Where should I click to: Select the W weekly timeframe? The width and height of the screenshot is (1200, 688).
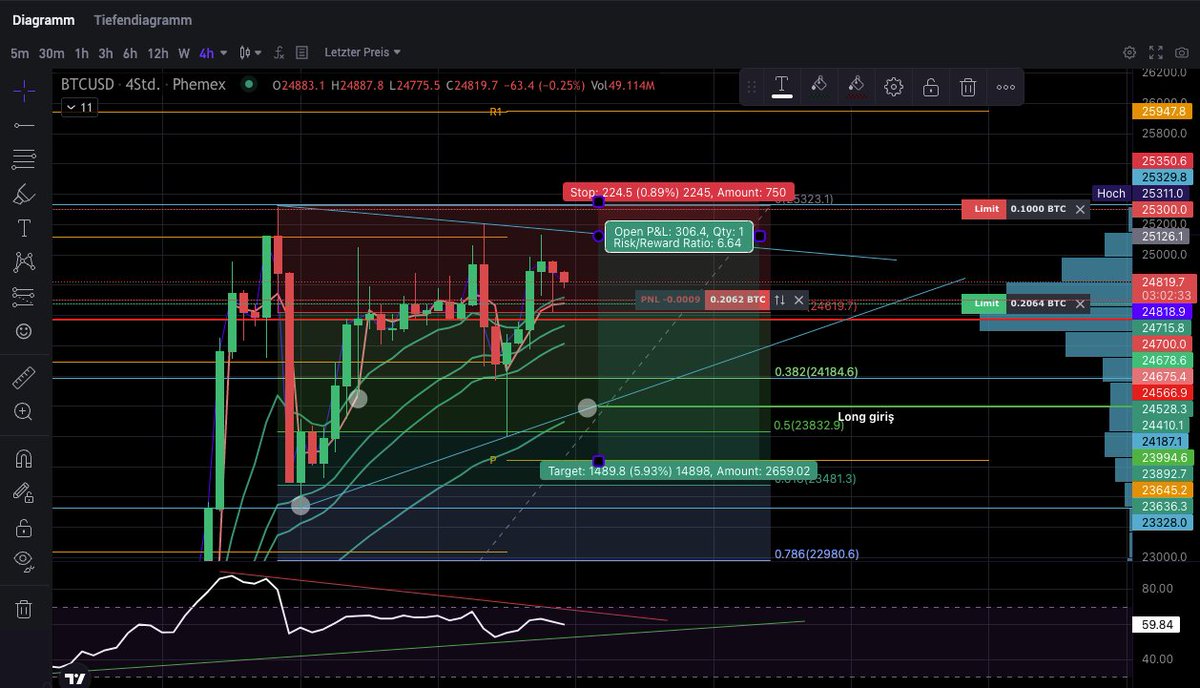coord(184,53)
